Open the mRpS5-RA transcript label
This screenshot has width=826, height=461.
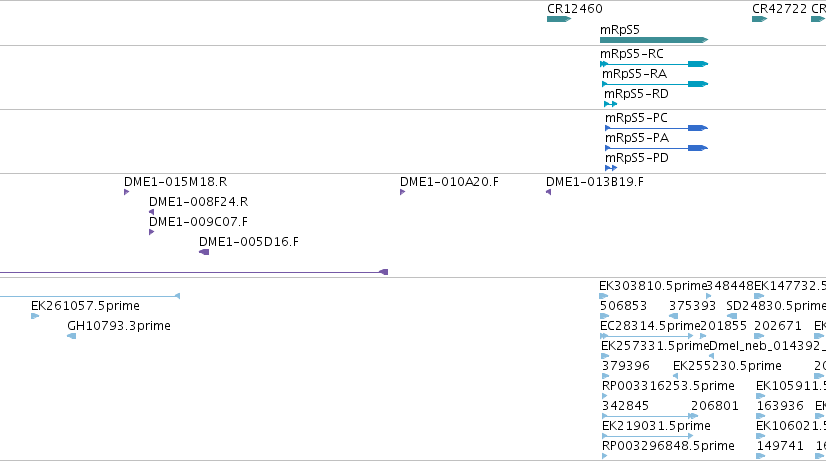point(634,74)
